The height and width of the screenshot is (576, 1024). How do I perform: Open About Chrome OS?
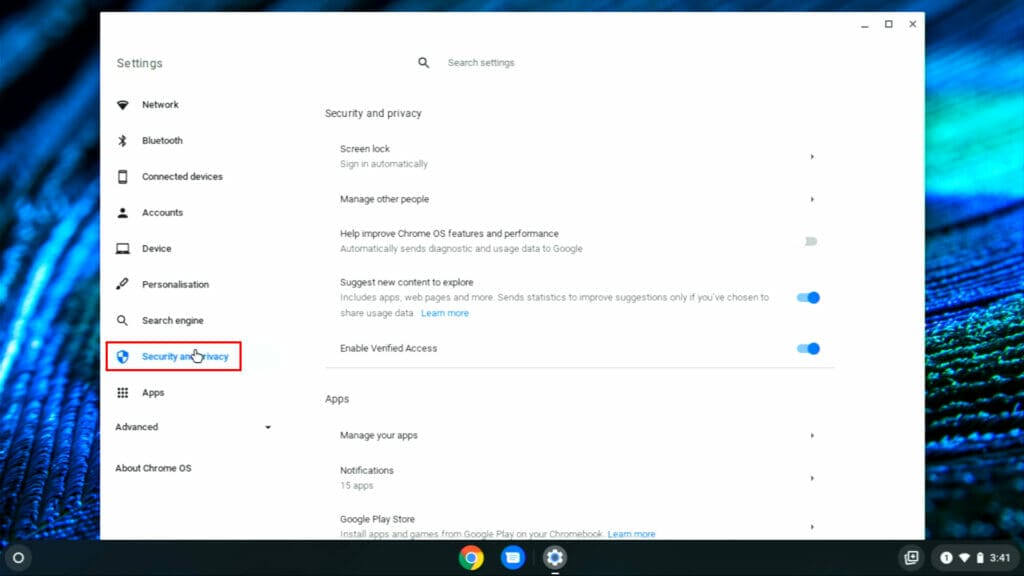tap(154, 467)
